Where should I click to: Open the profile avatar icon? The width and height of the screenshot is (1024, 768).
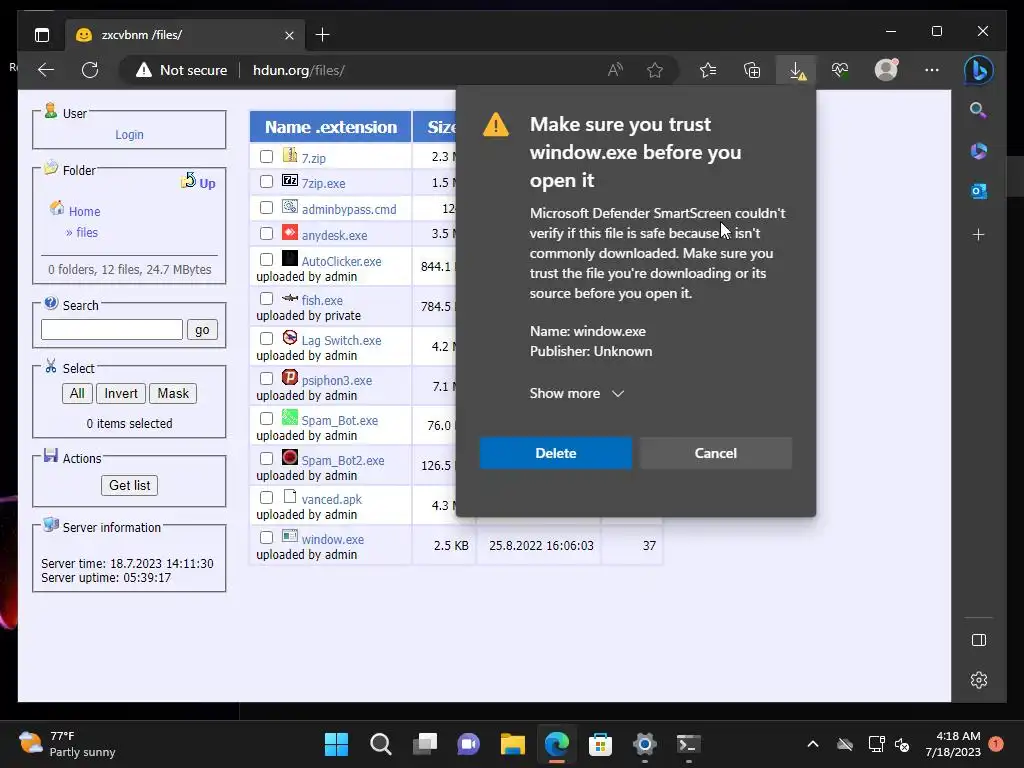click(x=886, y=70)
